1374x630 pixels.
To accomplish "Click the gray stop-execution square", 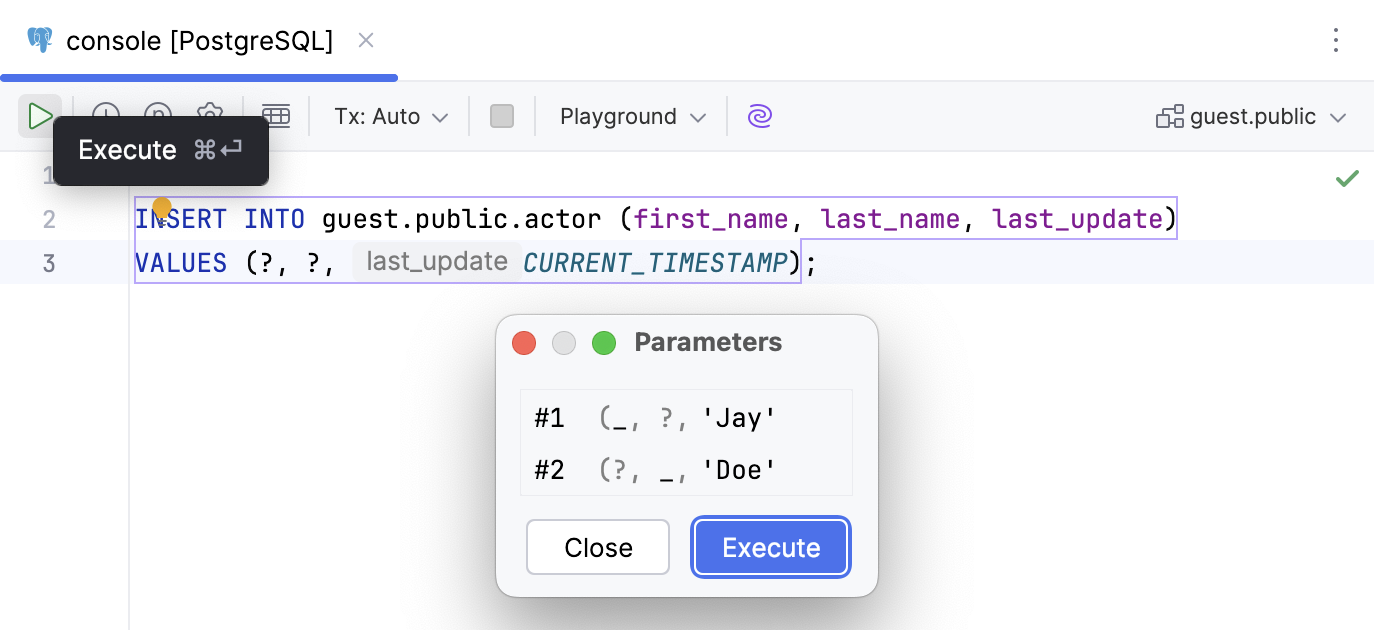I will [501, 115].
